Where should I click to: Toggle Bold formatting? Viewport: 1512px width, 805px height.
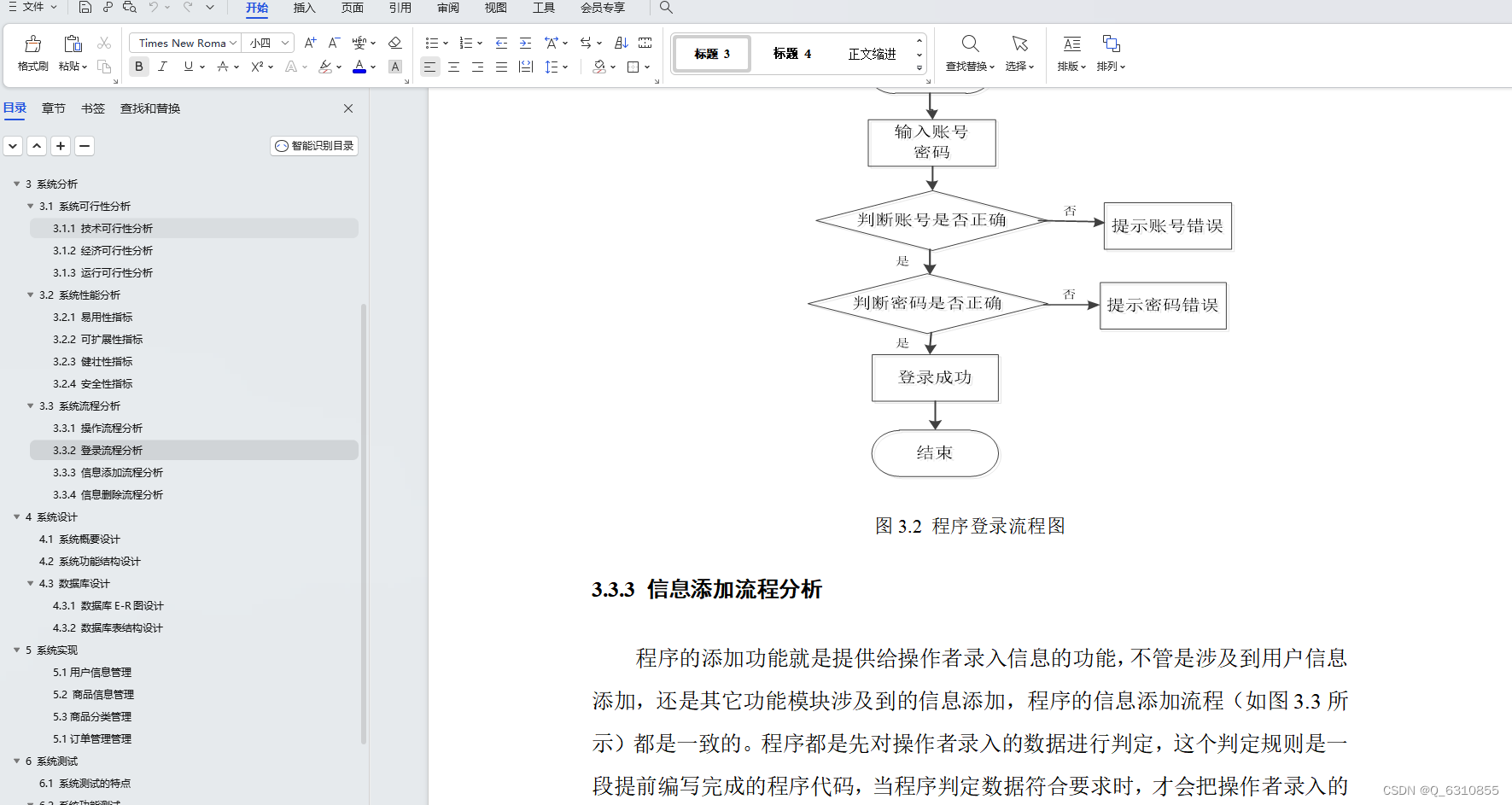pos(139,67)
